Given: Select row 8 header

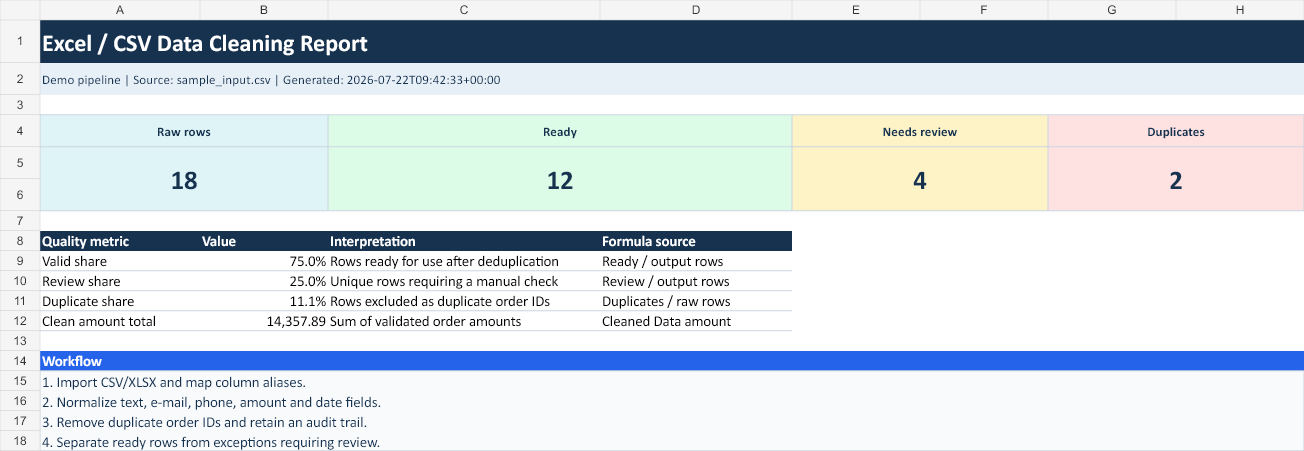Looking at the screenshot, I should point(20,241).
